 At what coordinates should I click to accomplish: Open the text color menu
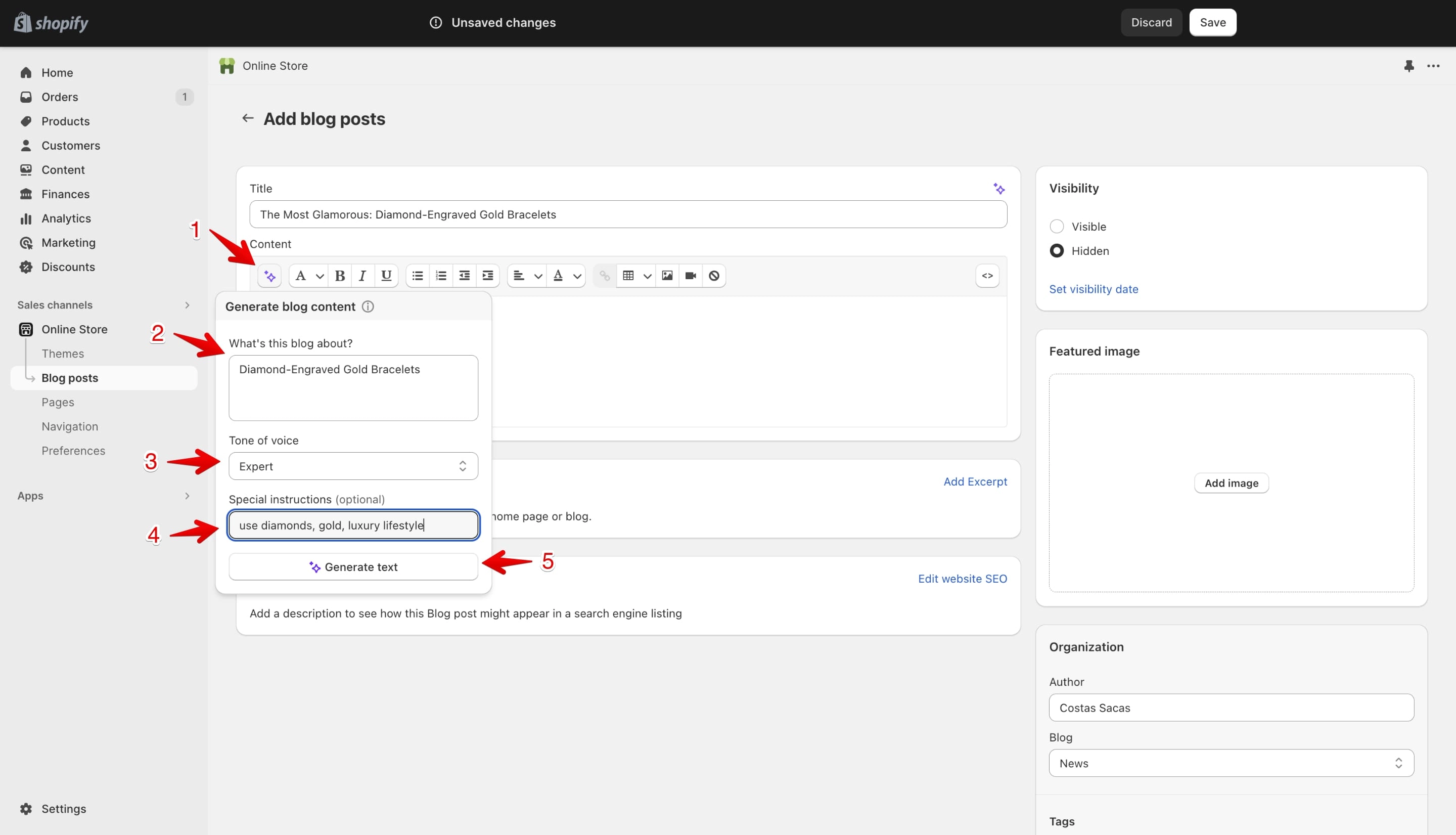click(566, 276)
